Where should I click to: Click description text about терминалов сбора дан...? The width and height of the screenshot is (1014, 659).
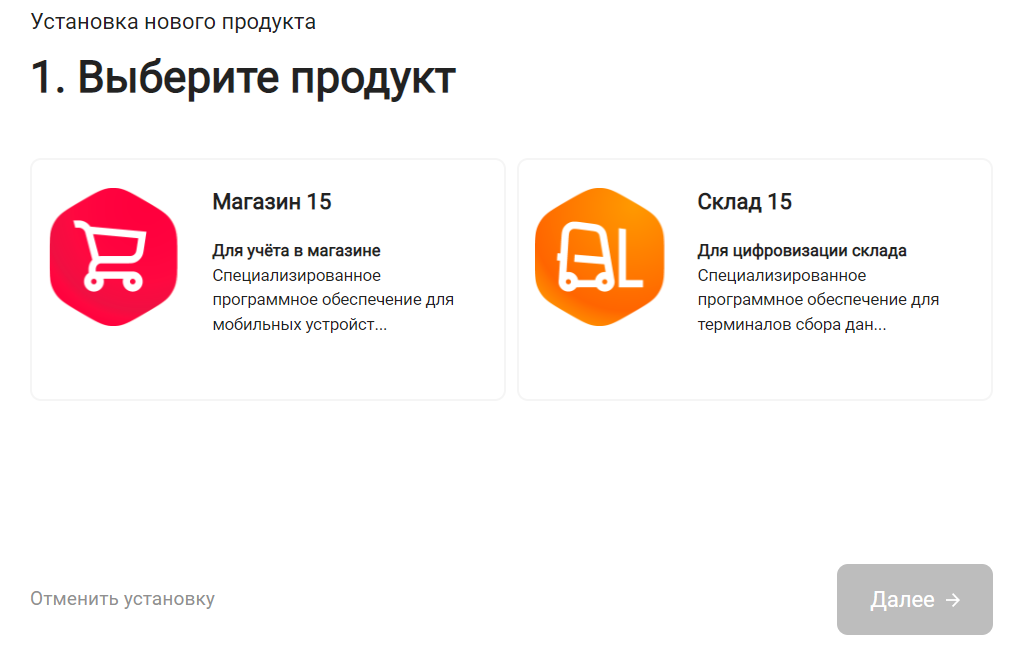coord(818,300)
